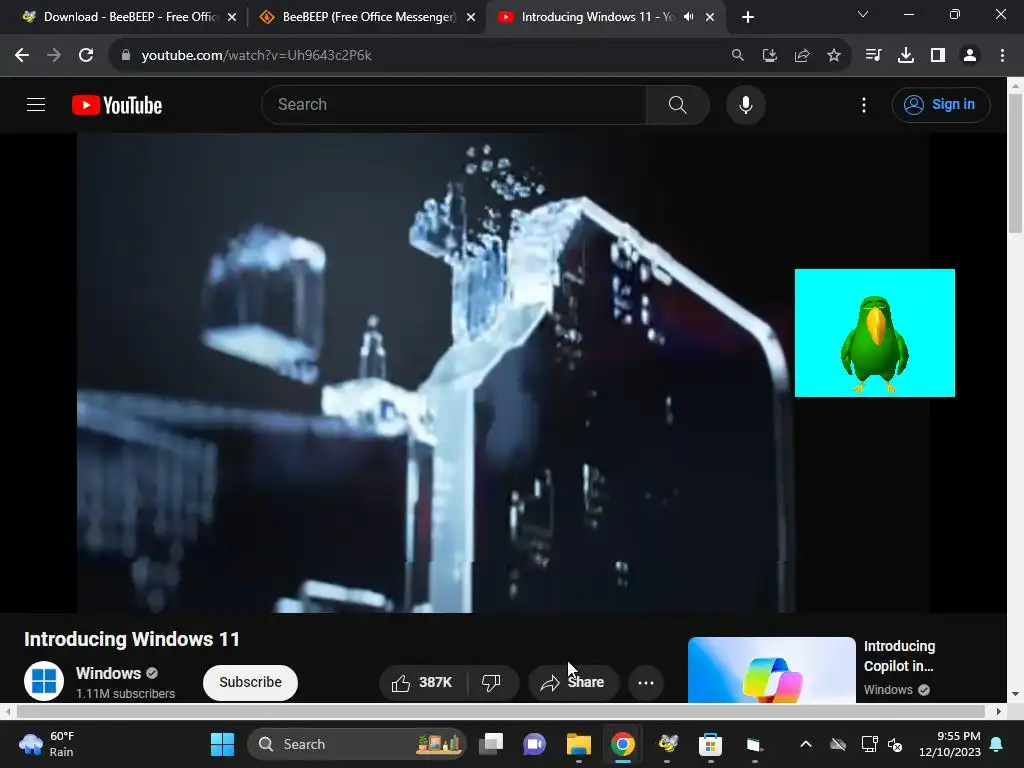Open a new browser tab
This screenshot has width=1024, height=768.
(748, 17)
